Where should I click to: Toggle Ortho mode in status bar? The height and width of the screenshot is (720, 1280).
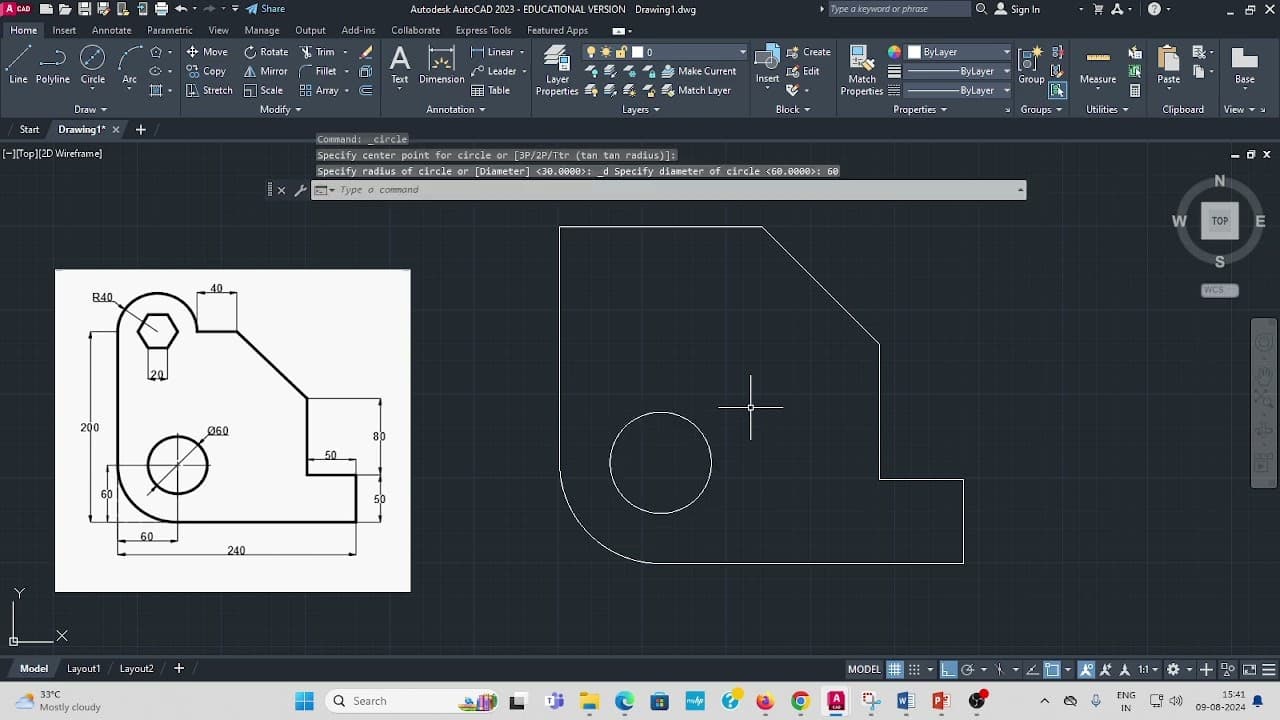click(947, 669)
